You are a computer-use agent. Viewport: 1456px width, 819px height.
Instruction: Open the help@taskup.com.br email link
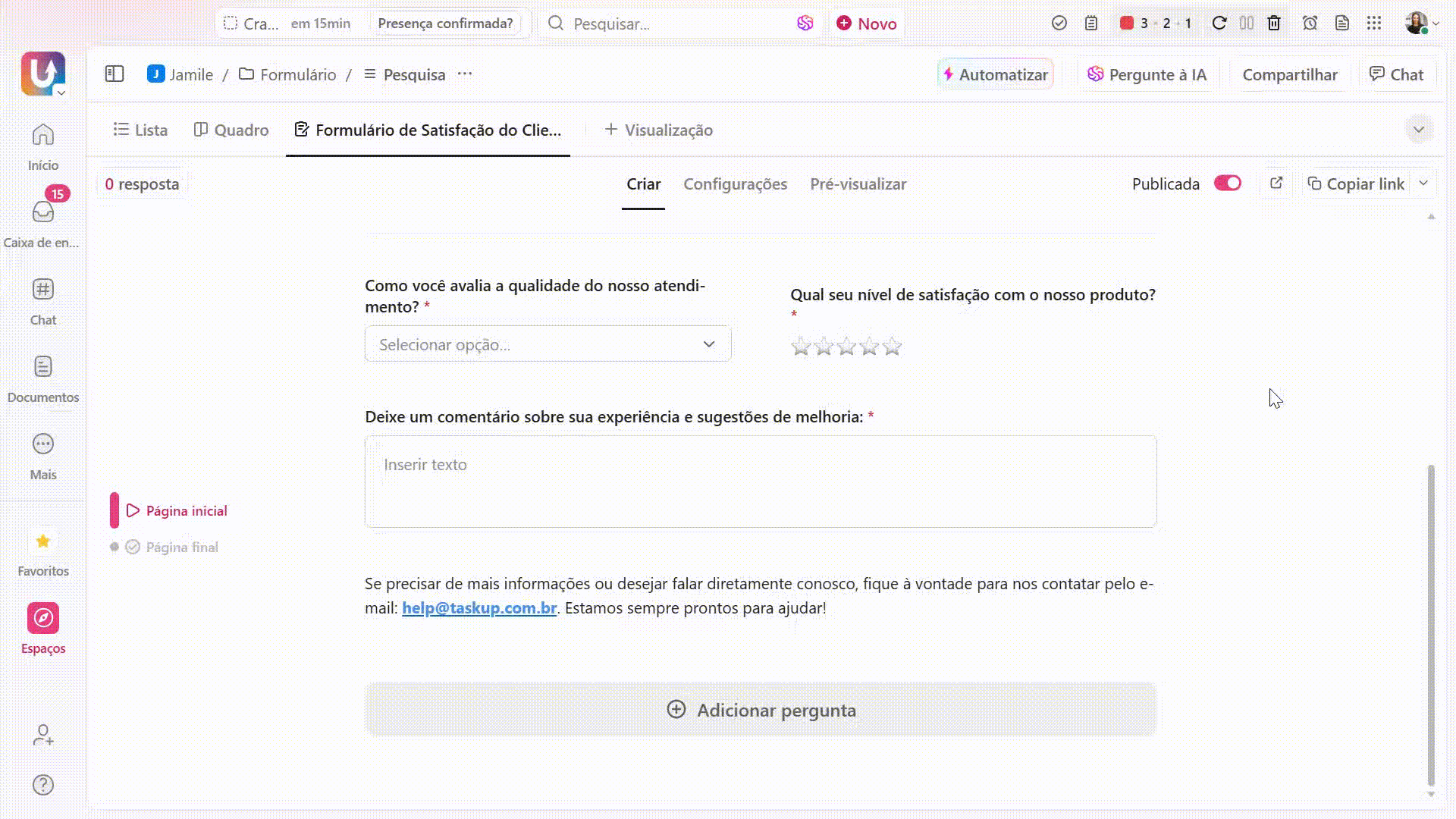click(x=479, y=608)
